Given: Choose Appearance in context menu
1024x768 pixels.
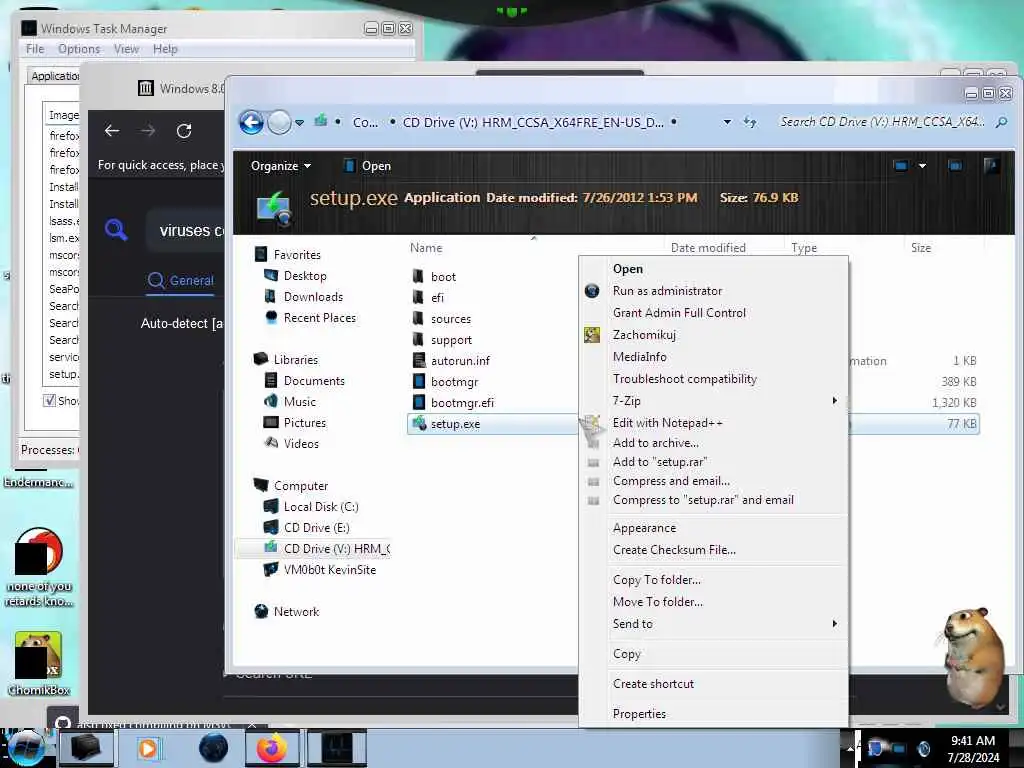Looking at the screenshot, I should 713,528.
